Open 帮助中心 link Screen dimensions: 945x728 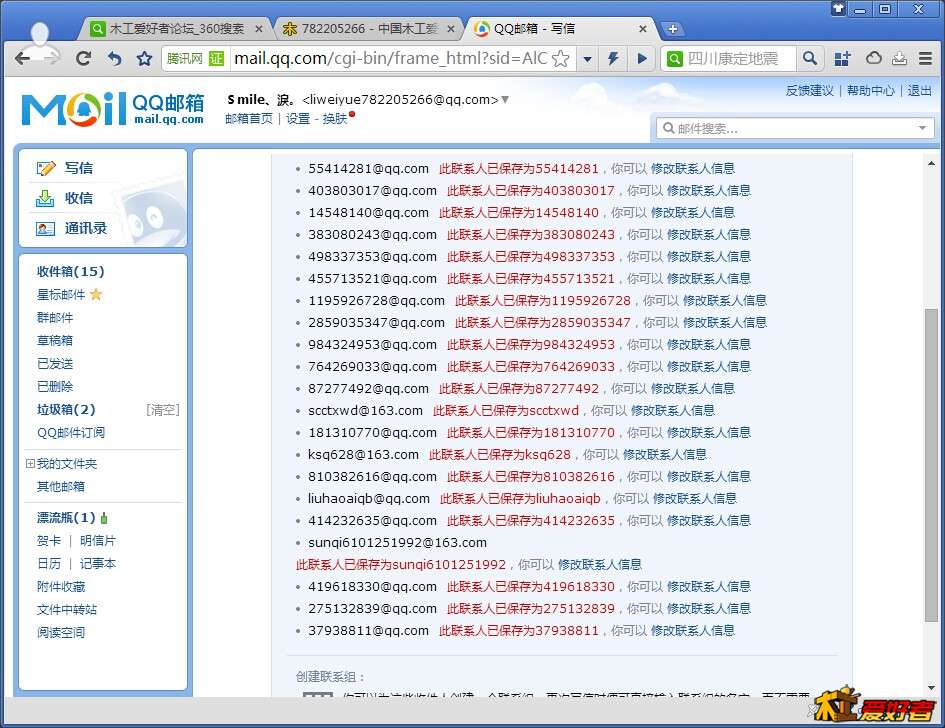[x=871, y=90]
